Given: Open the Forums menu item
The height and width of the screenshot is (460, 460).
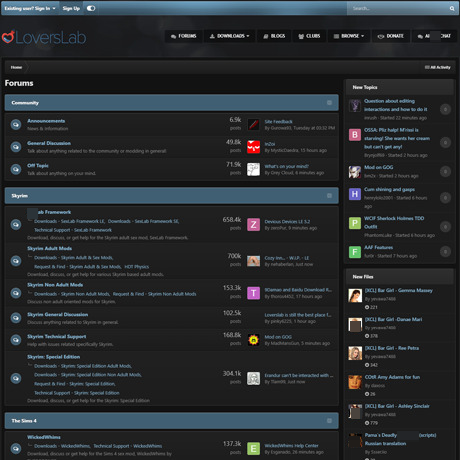Looking at the screenshot, I should 183,36.
